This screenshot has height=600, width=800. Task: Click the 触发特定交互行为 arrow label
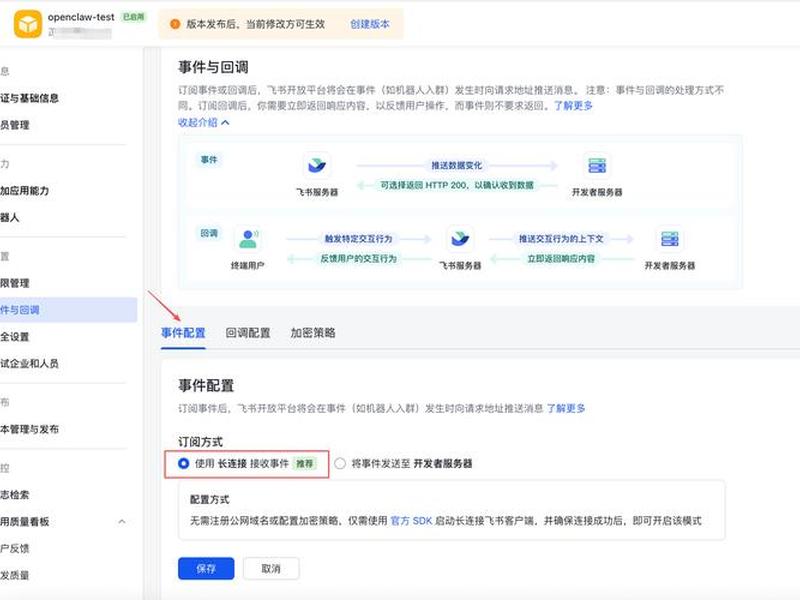(359, 239)
